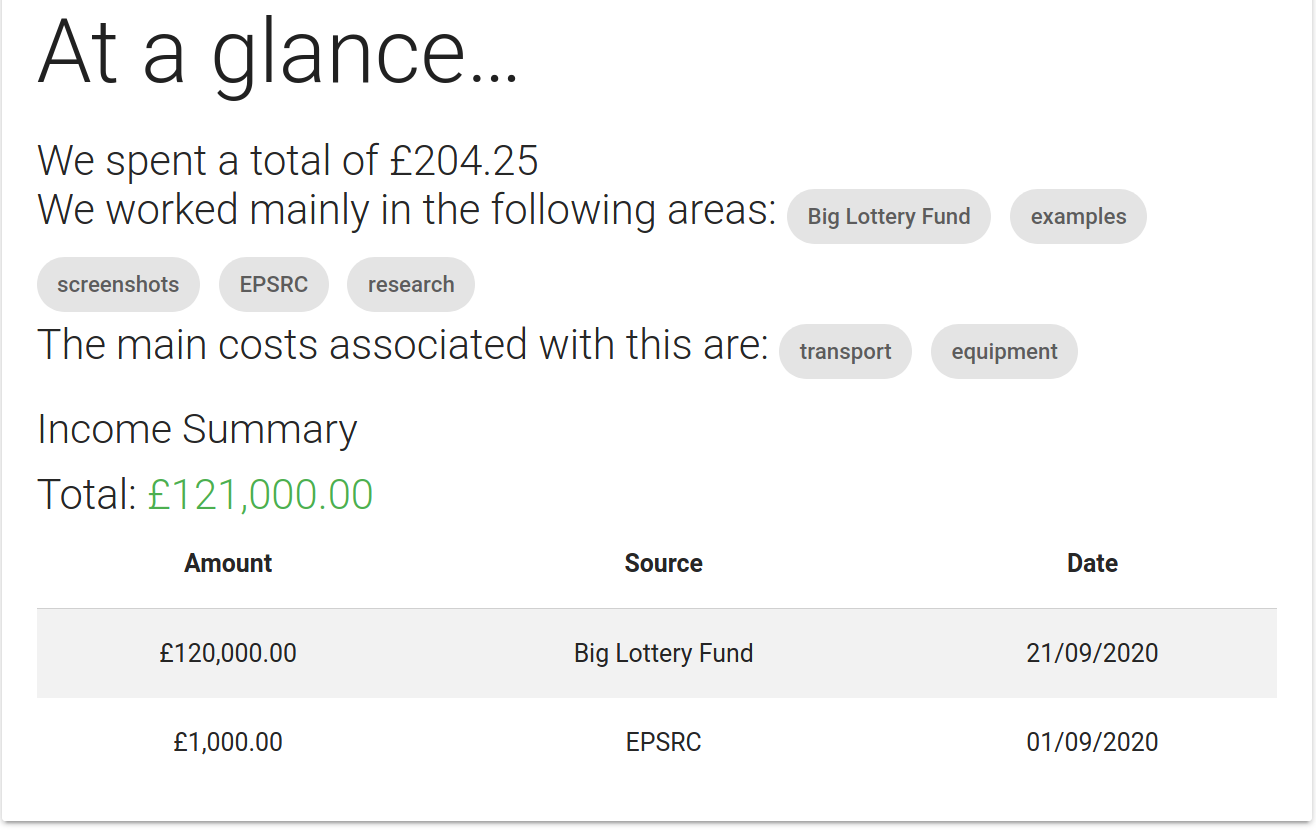The image size is (1316, 830).
Task: Click the research tag pill
Action: [410, 284]
